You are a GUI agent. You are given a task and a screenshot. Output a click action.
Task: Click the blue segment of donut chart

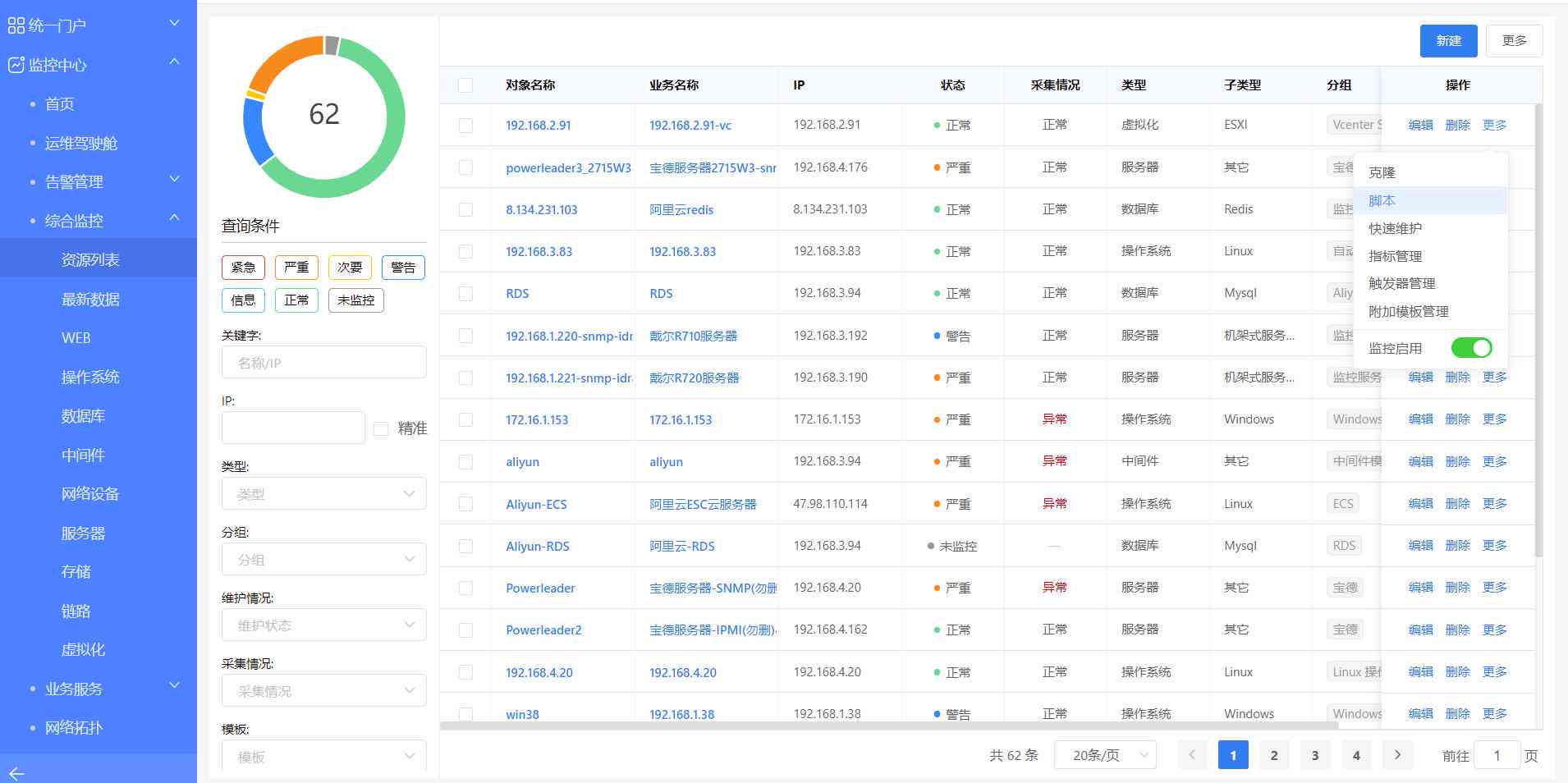[257, 131]
